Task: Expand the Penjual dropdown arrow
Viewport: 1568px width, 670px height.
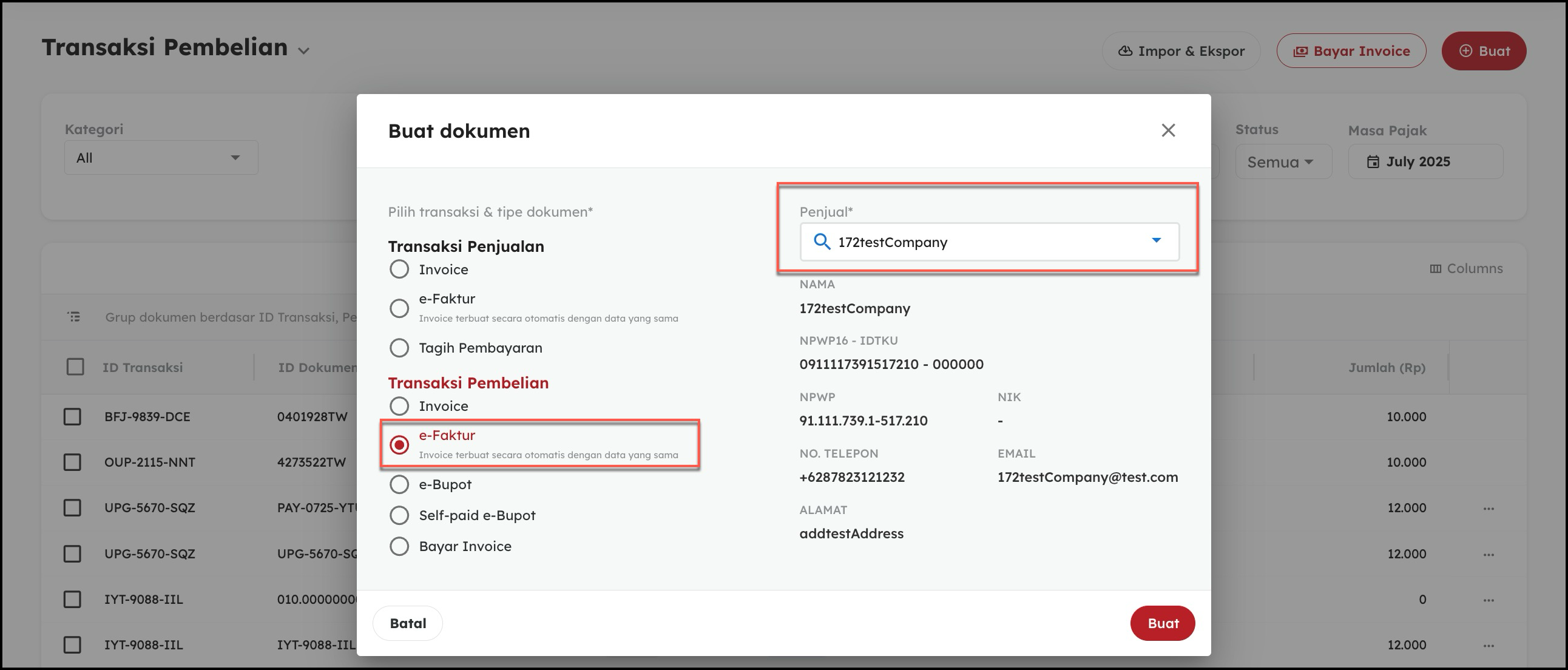Action: (1156, 241)
